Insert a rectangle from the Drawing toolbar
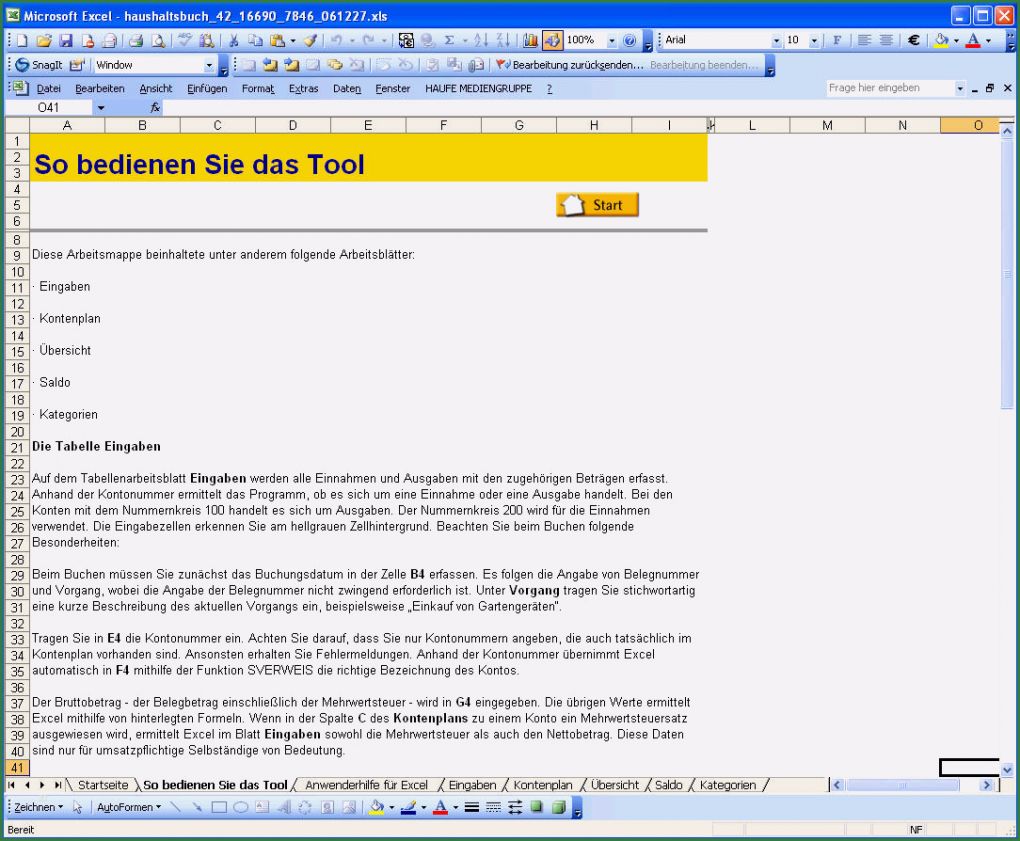1020x841 pixels. pos(220,807)
